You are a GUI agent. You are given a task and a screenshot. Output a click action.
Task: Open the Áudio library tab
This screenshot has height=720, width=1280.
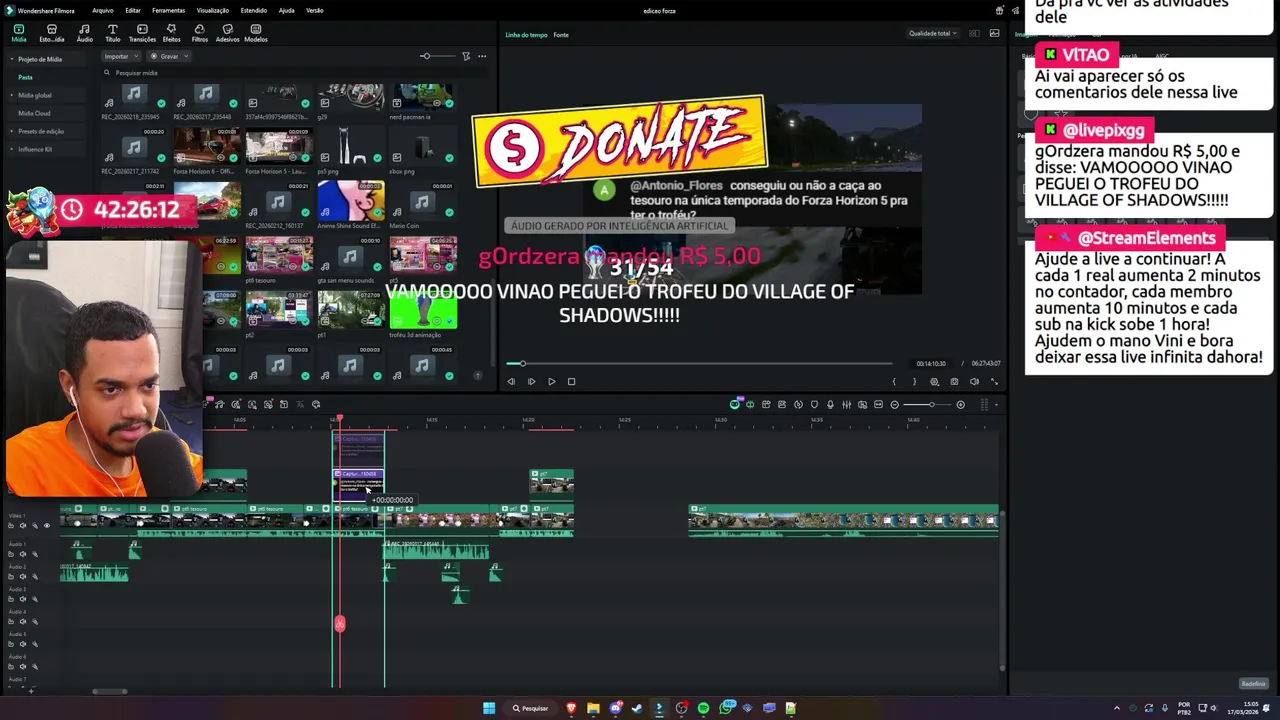85,33
